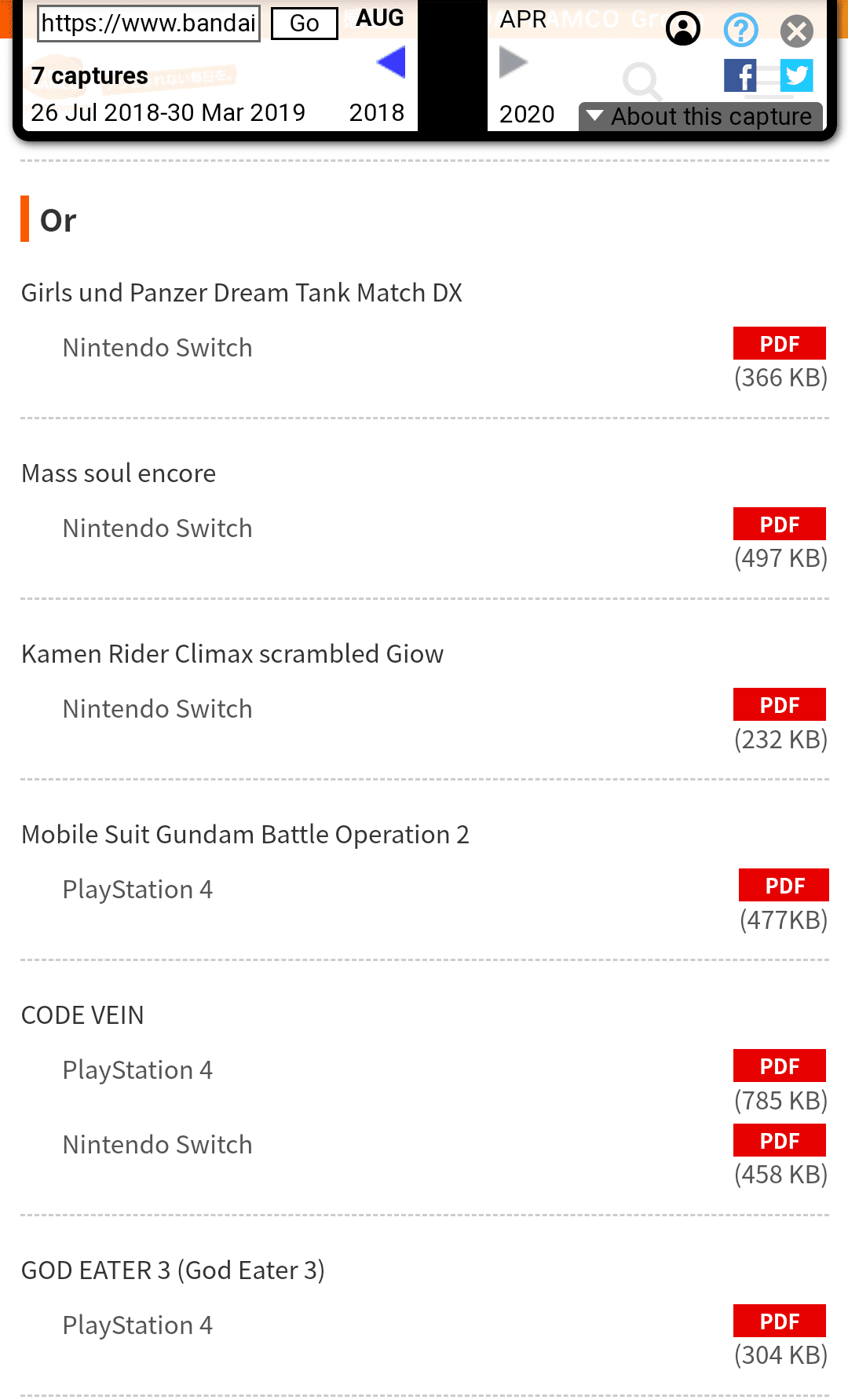Click the page search magnifier icon
The height and width of the screenshot is (1400, 848).
point(641,81)
